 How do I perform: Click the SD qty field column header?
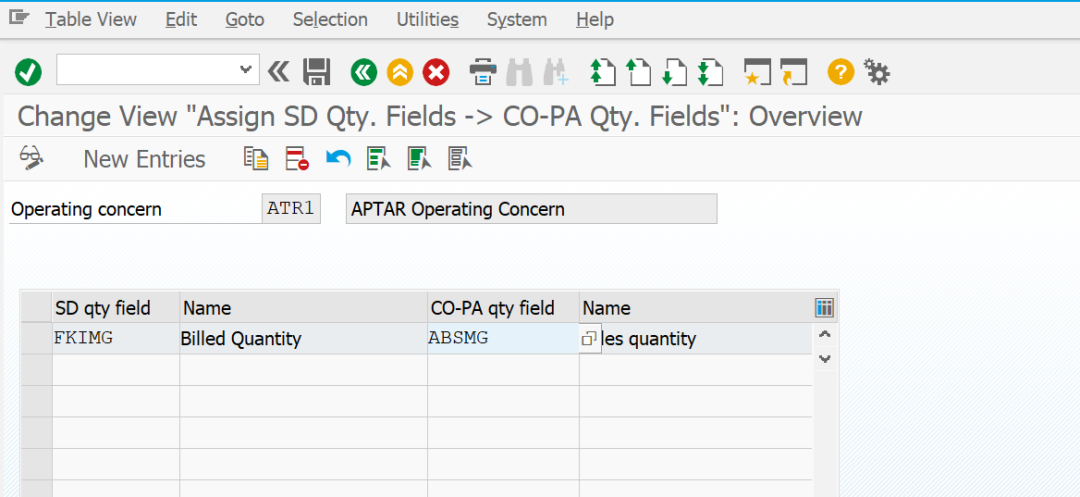pos(116,308)
